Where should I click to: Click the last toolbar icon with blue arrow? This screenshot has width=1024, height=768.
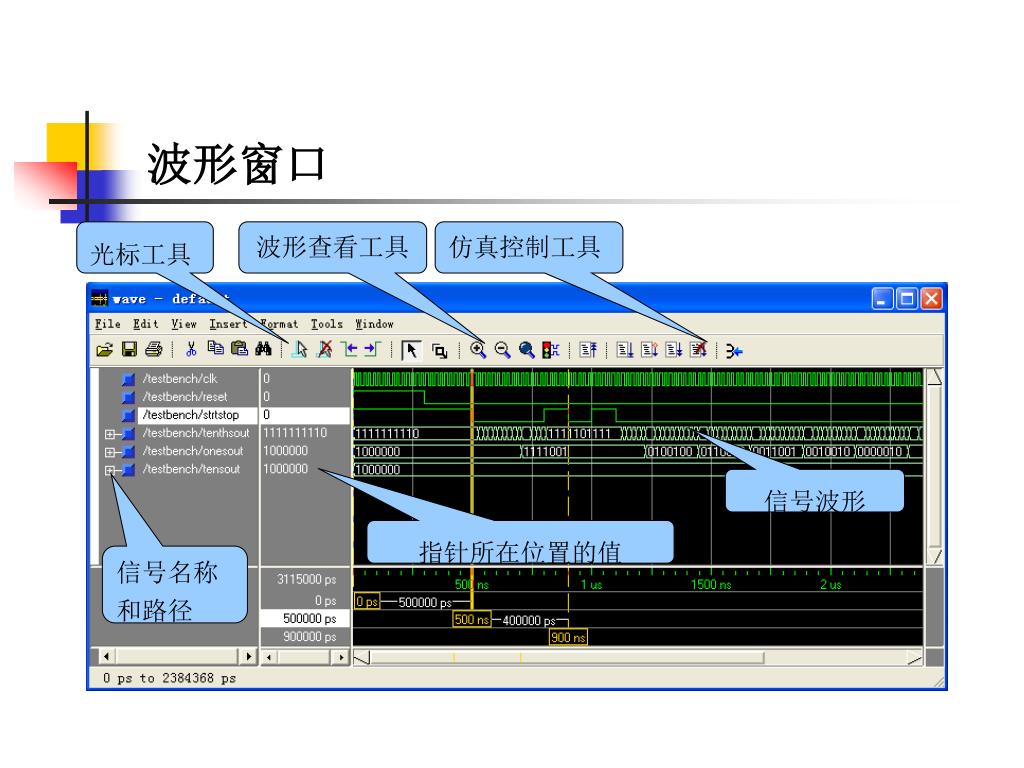pyautogui.click(x=734, y=351)
